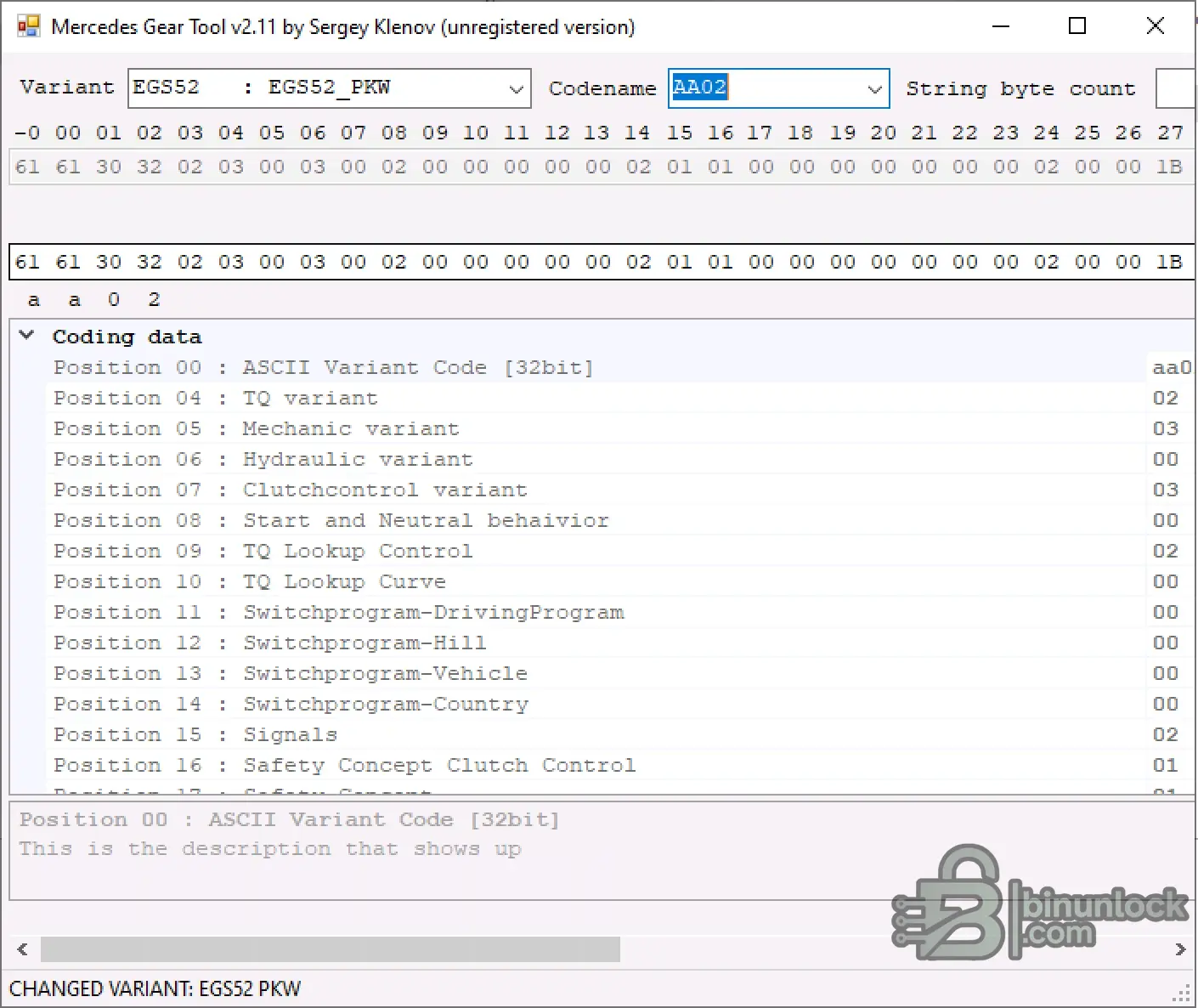Click value 00 of Switchprogram-DrivingProgram
This screenshot has width=1198, height=1008.
(x=1166, y=612)
